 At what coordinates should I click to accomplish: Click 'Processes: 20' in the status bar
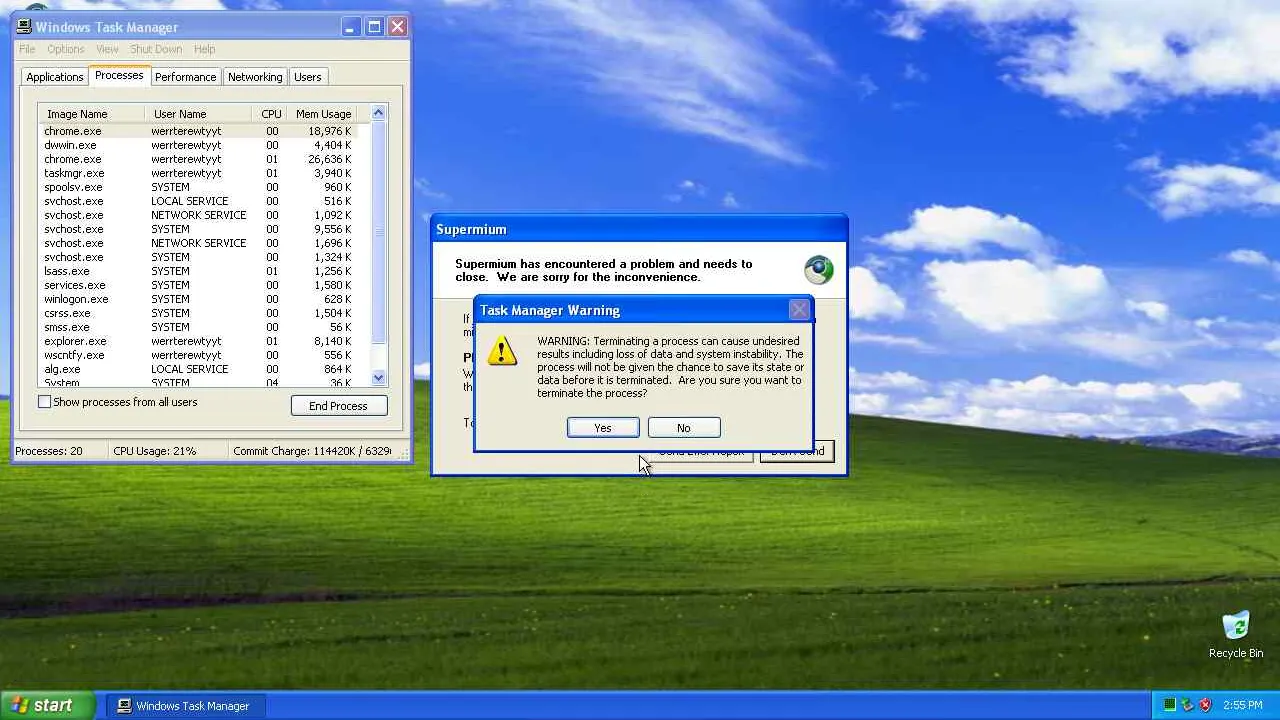(49, 451)
